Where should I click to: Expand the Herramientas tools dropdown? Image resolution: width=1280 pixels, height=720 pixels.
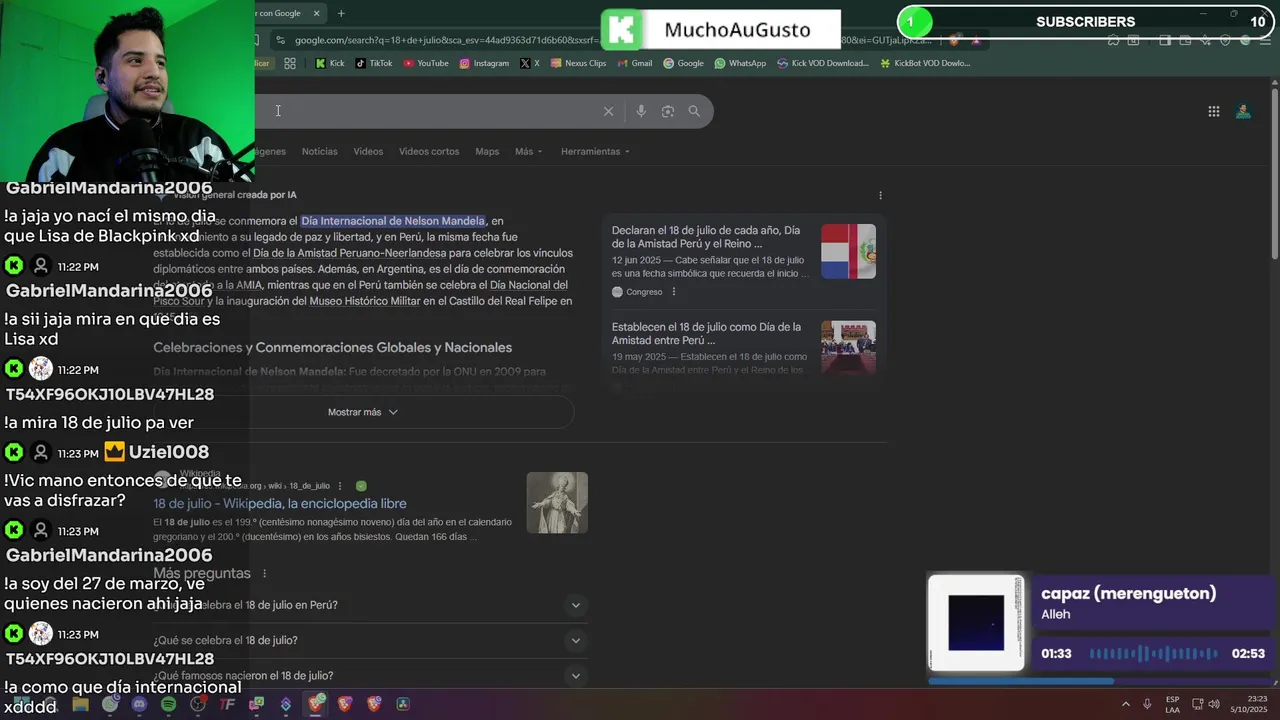pos(595,152)
